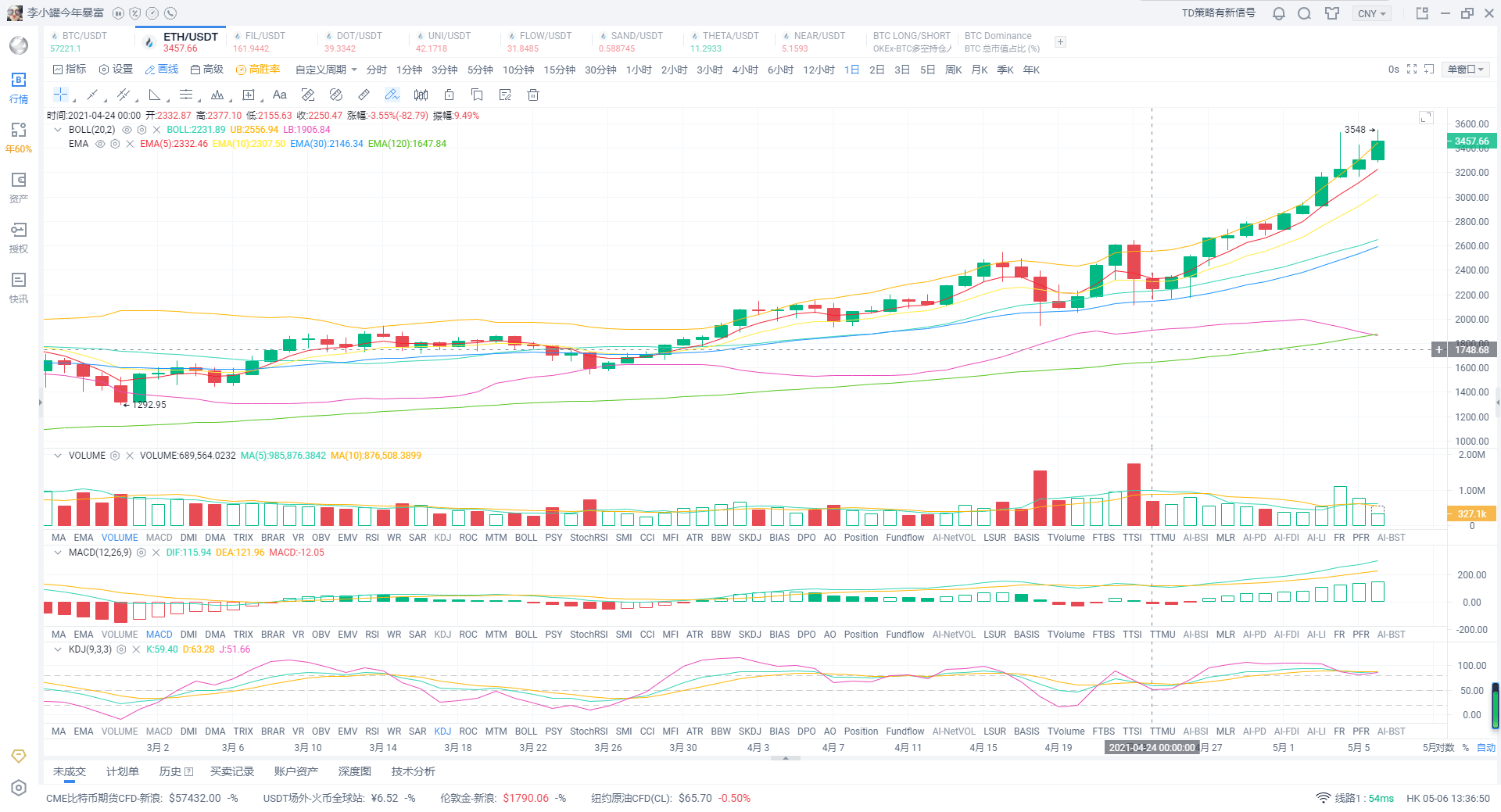Screen dimensions: 1501x812
Task: Click the green vertical scrollbar at right edge
Action: (x=1496, y=706)
